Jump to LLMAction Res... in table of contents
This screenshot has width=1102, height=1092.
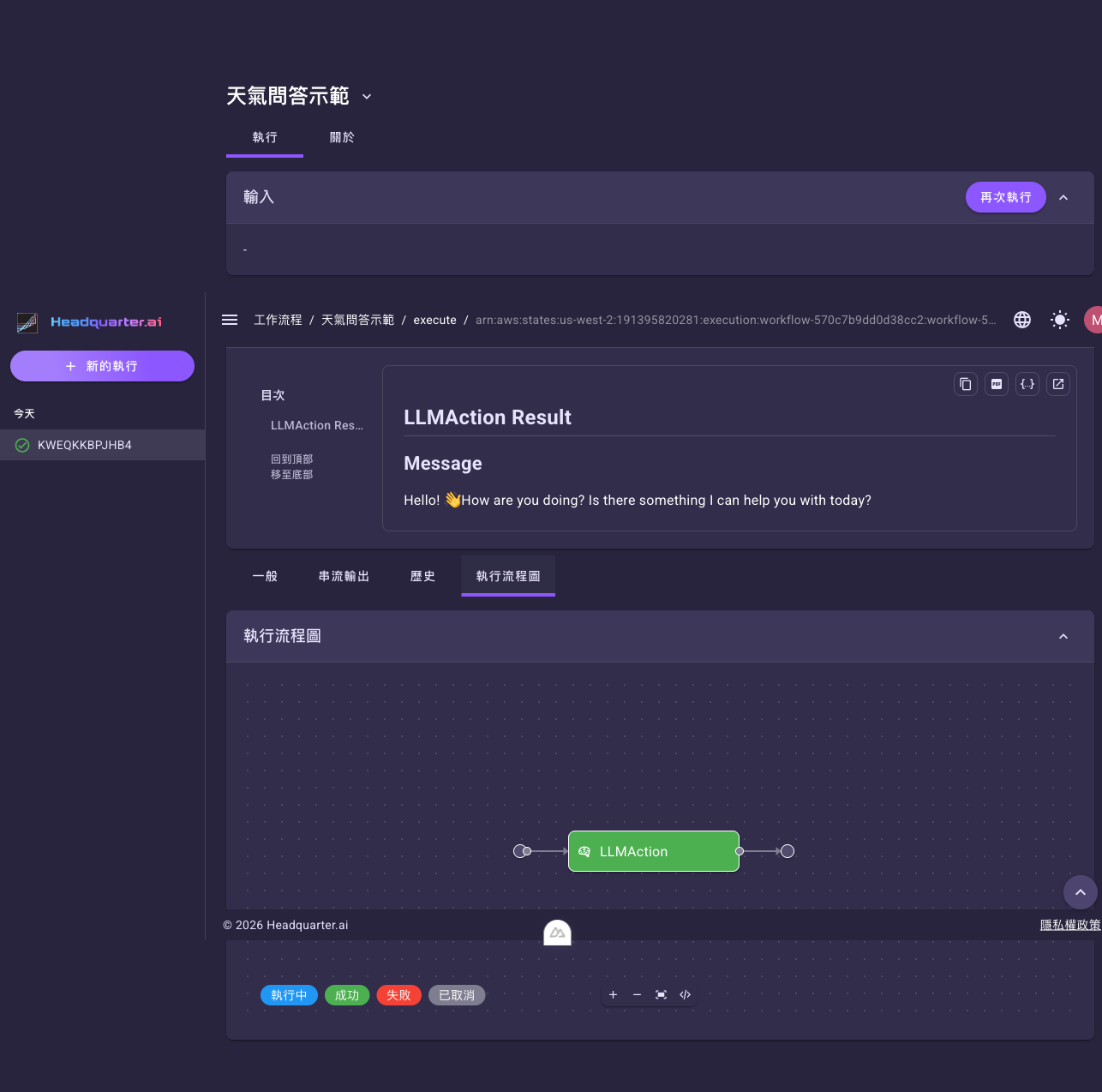(x=317, y=425)
